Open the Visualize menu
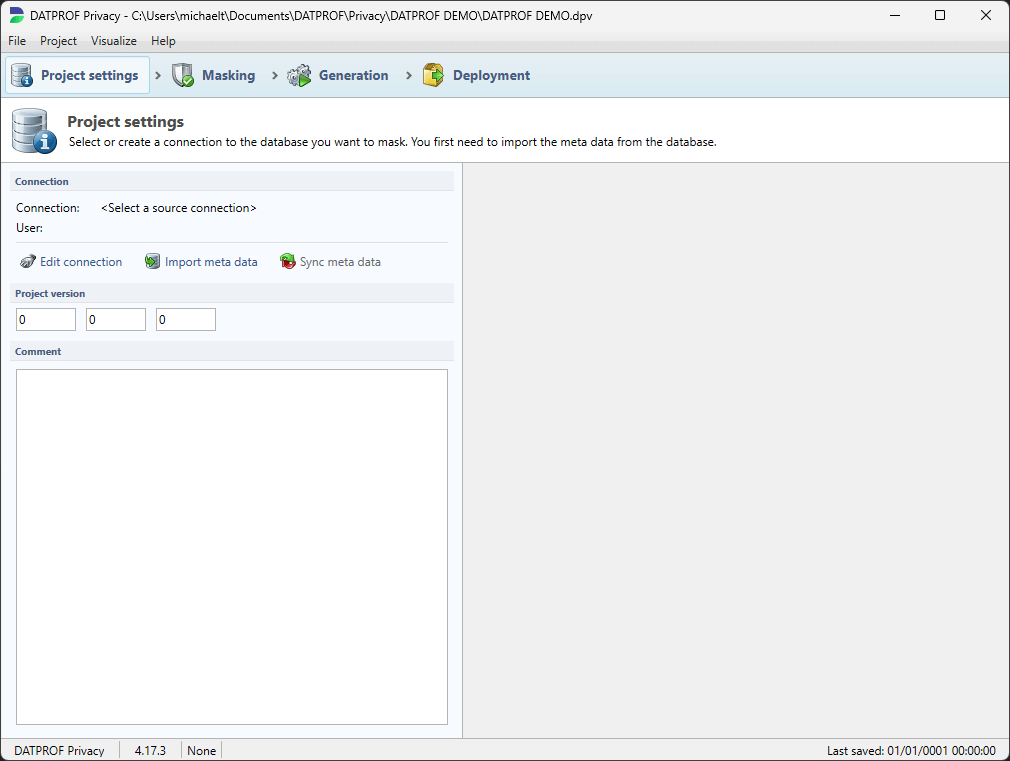Image resolution: width=1010 pixels, height=761 pixels. point(113,41)
